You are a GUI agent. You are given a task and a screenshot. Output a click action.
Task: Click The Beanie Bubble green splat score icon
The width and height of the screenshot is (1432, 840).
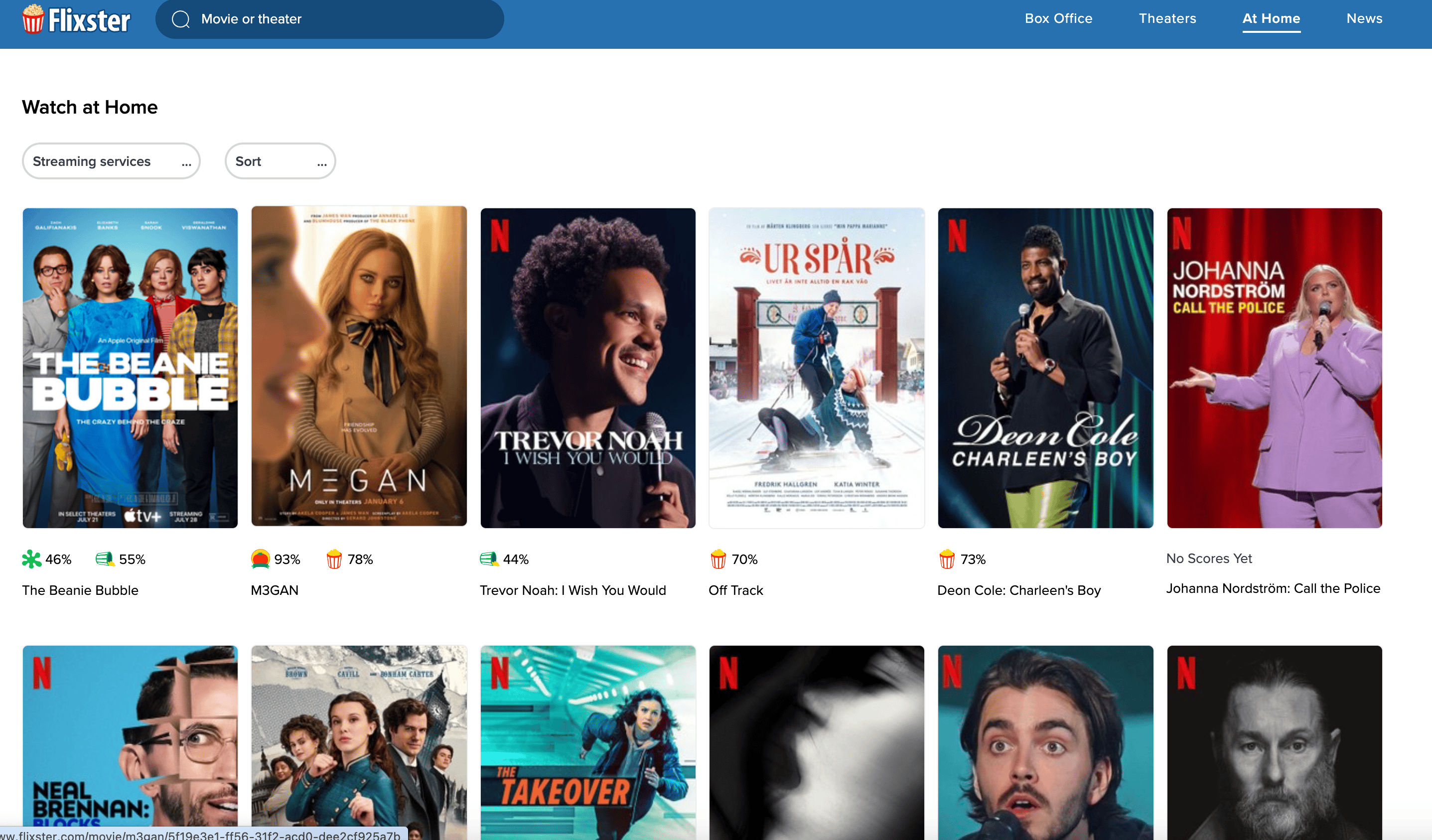pos(31,559)
